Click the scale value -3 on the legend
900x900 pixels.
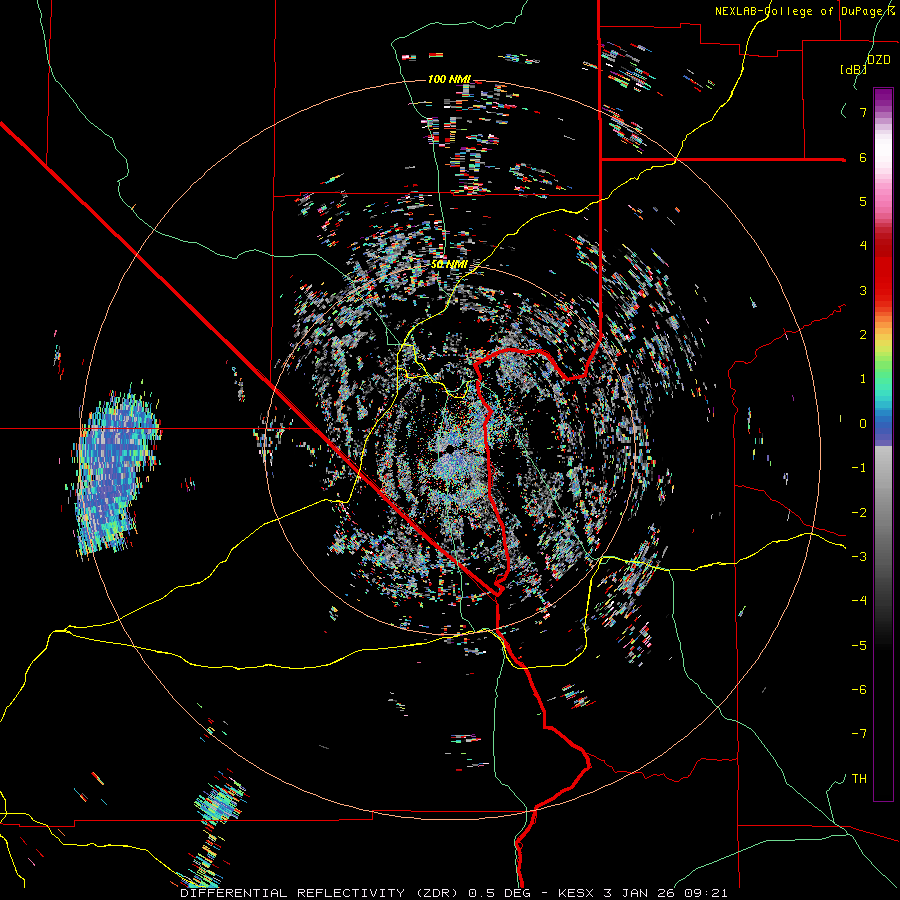(x=859, y=557)
